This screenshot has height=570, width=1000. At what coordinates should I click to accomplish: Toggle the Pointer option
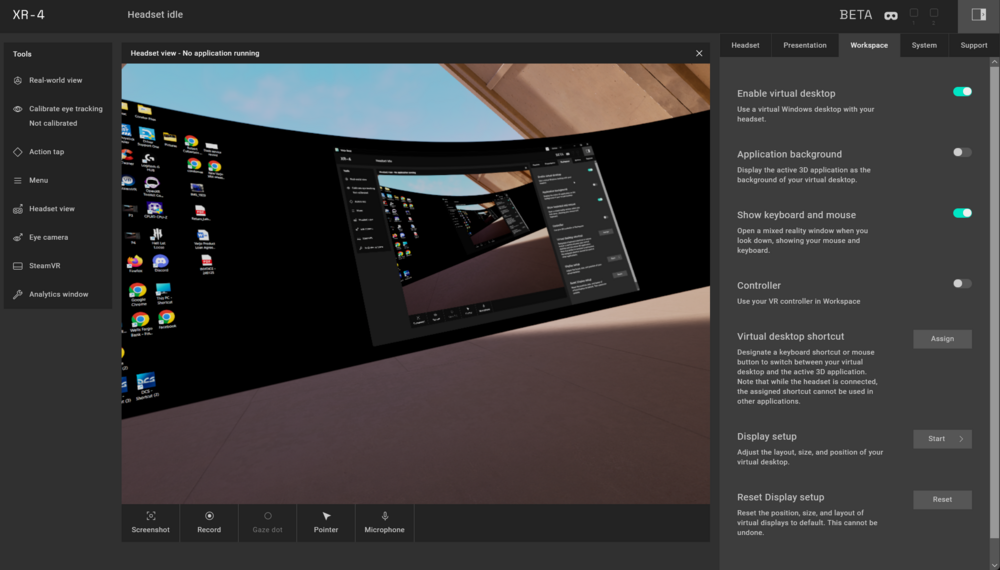326,523
